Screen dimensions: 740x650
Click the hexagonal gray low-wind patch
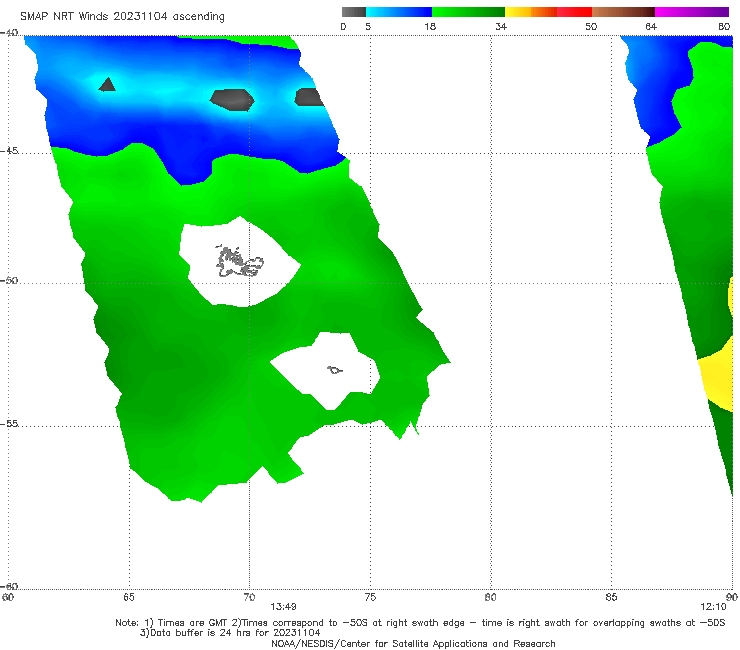(232, 100)
